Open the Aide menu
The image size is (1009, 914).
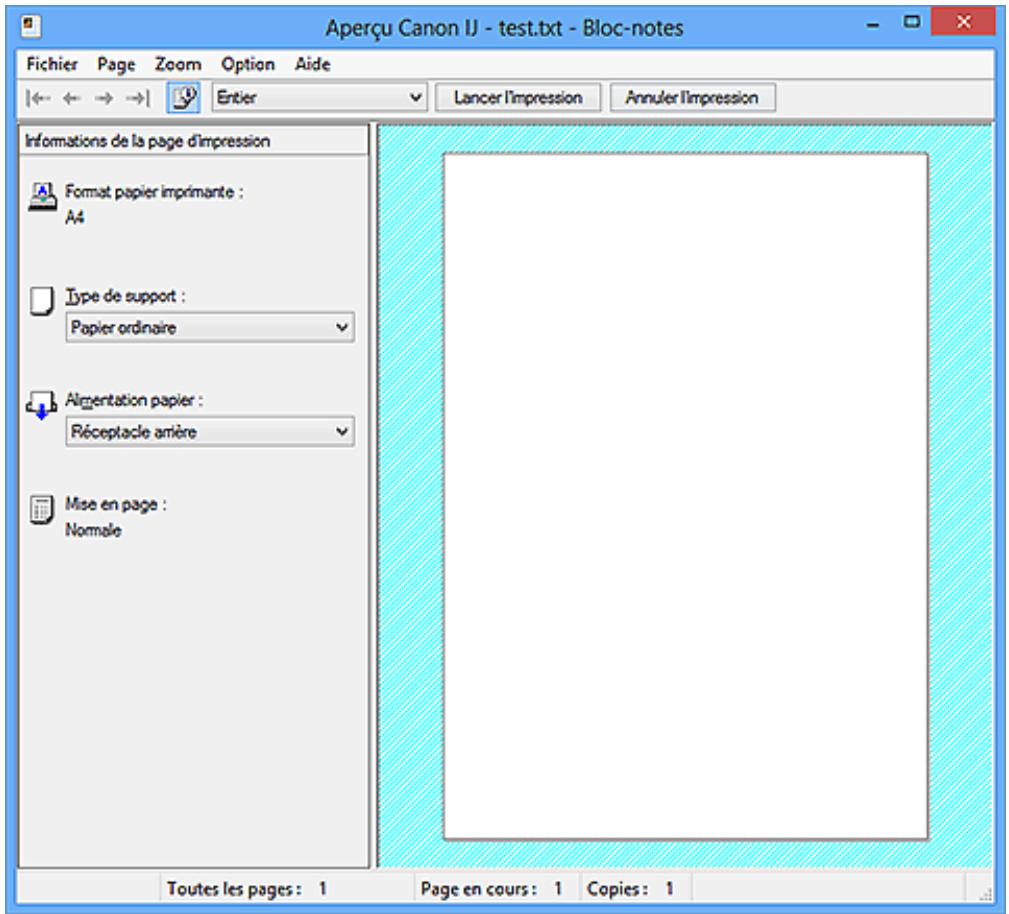tap(313, 64)
